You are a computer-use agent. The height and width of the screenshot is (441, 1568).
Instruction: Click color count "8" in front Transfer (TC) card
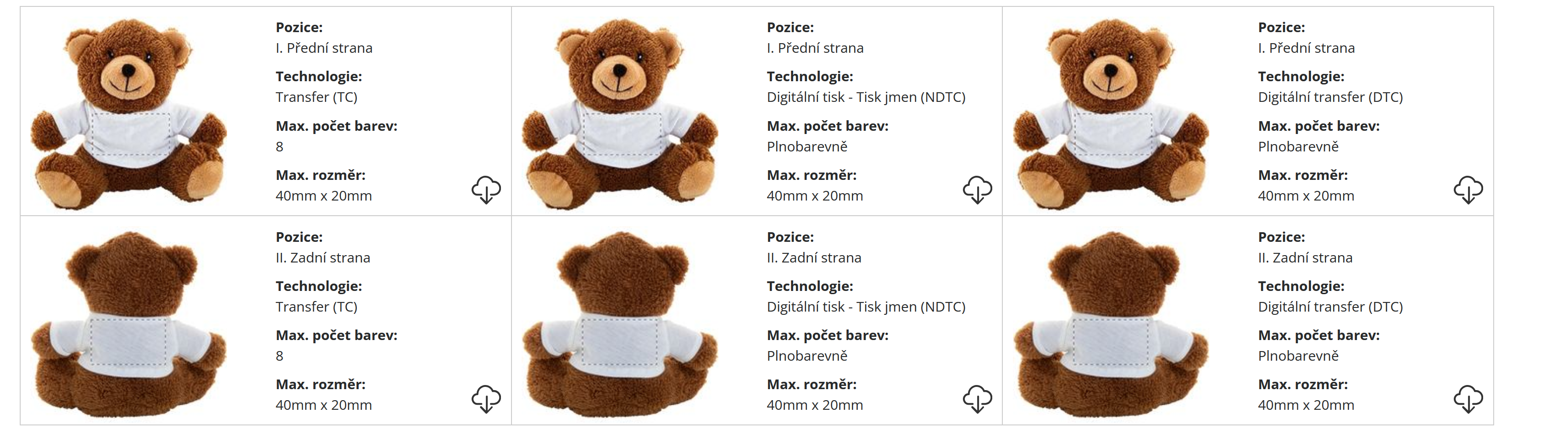pyautogui.click(x=279, y=147)
